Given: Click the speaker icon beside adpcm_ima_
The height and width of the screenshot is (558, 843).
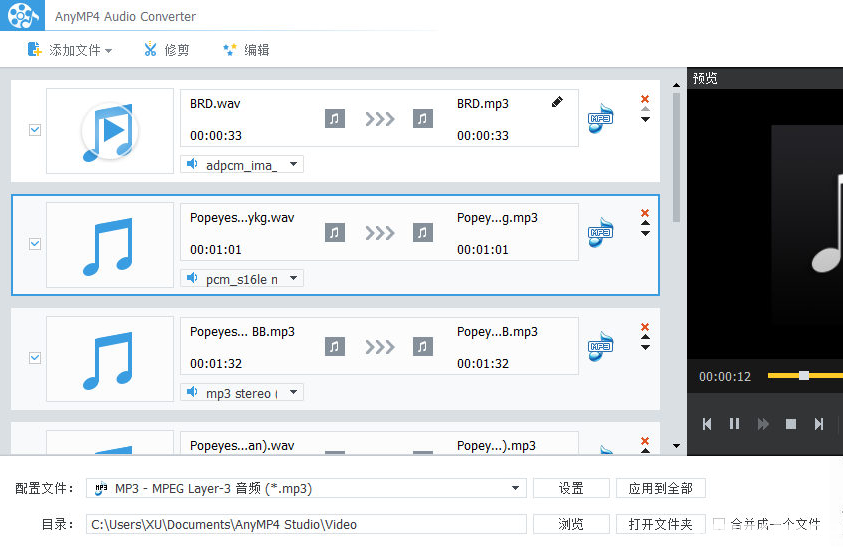Looking at the screenshot, I should pos(192,163).
